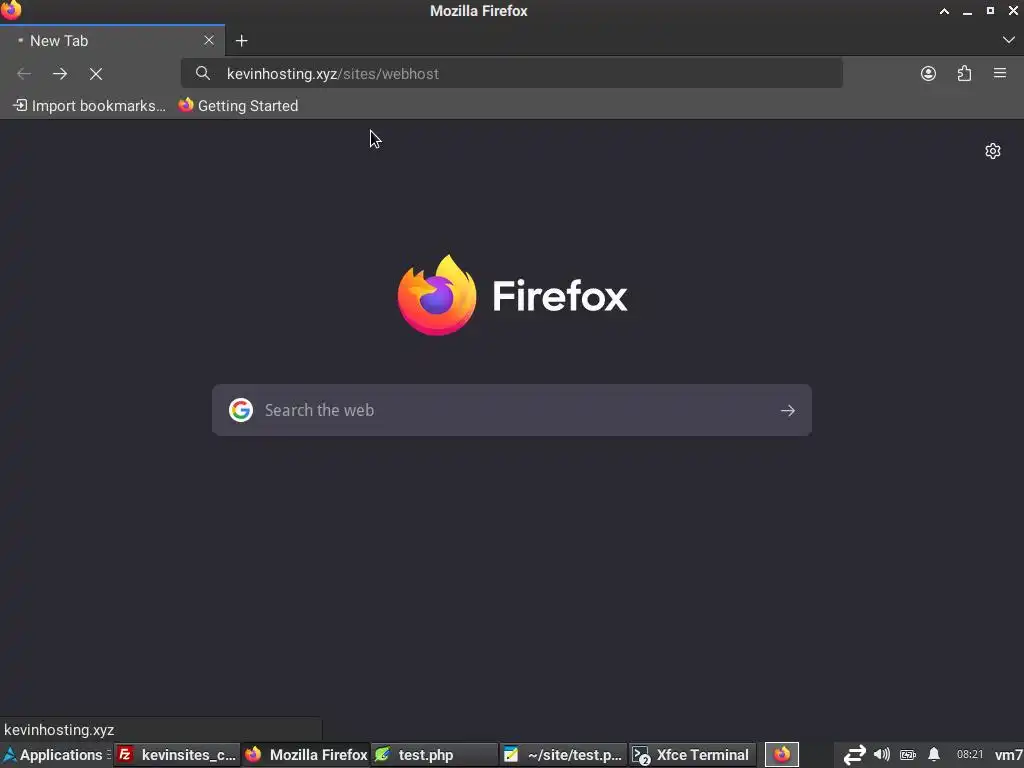Select Mozilla Firefox in the taskbar
Screen dimensions: 1024x768
click(x=306, y=755)
